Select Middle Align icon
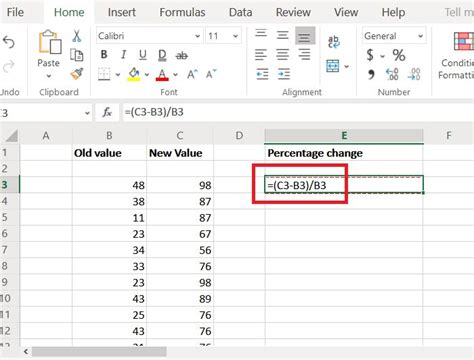This screenshot has height=360, width=474. coord(283,35)
